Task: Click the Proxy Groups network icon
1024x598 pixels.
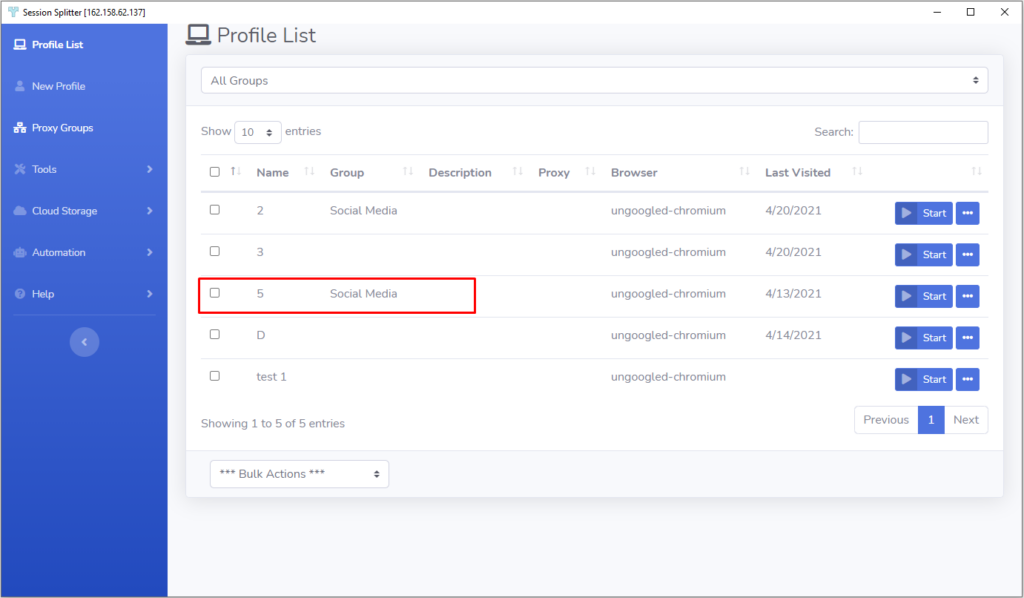Action: click(x=20, y=128)
